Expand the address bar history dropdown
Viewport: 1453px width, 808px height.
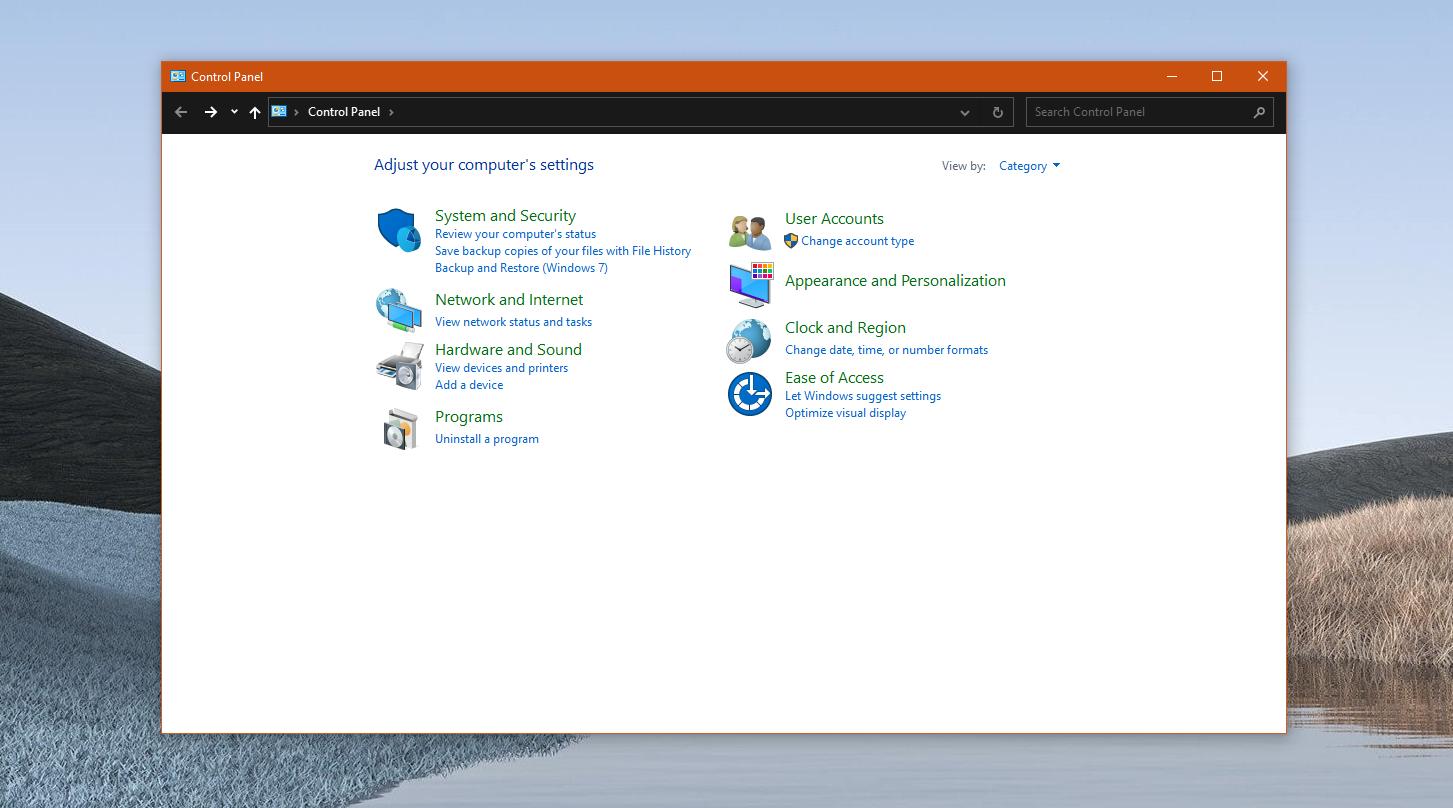pyautogui.click(x=965, y=112)
